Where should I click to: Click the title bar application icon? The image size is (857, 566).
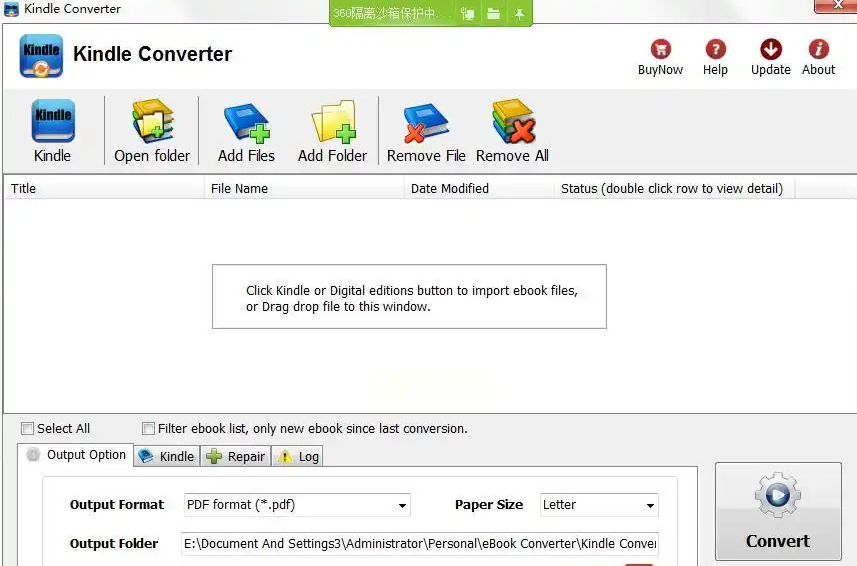tap(11, 9)
